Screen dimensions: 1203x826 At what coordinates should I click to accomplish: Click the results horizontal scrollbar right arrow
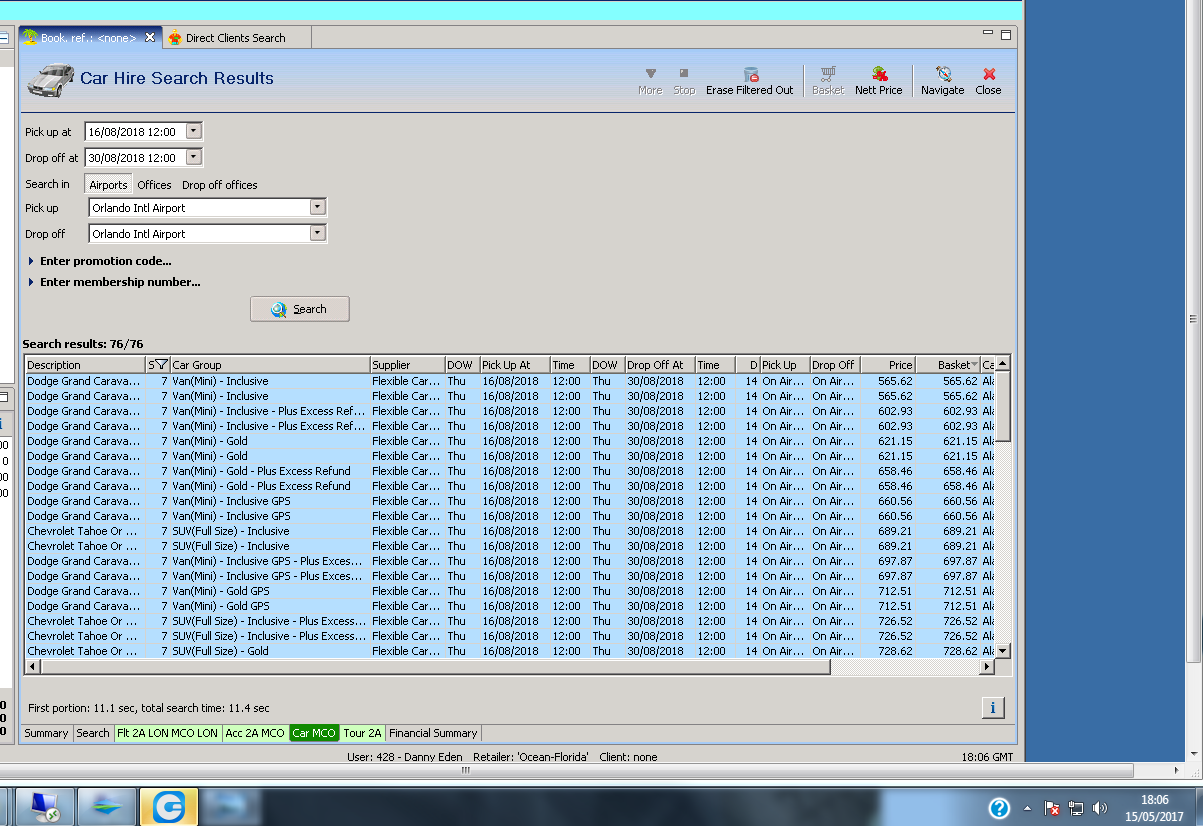(988, 666)
